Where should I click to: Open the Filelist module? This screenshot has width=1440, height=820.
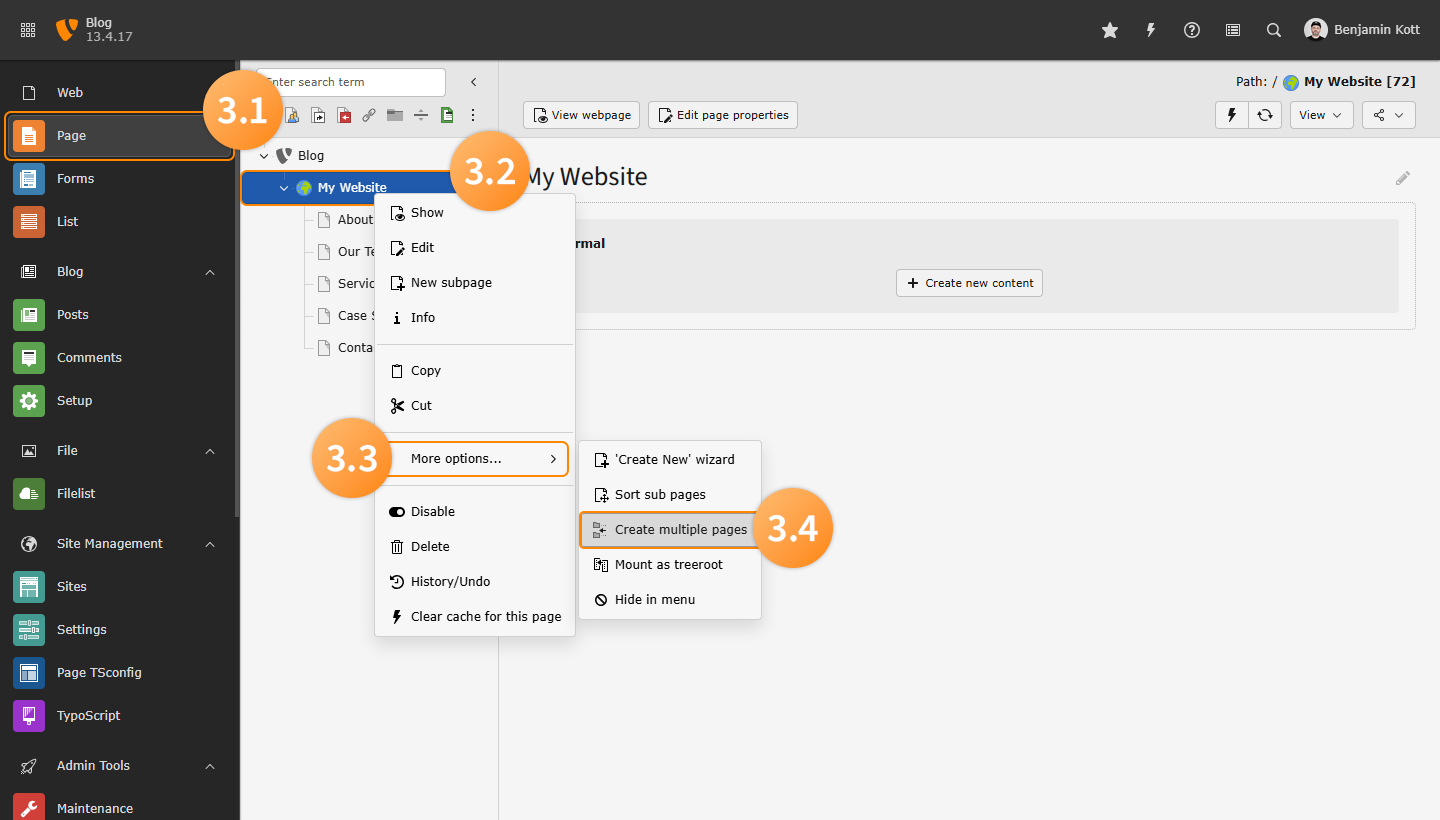76,493
